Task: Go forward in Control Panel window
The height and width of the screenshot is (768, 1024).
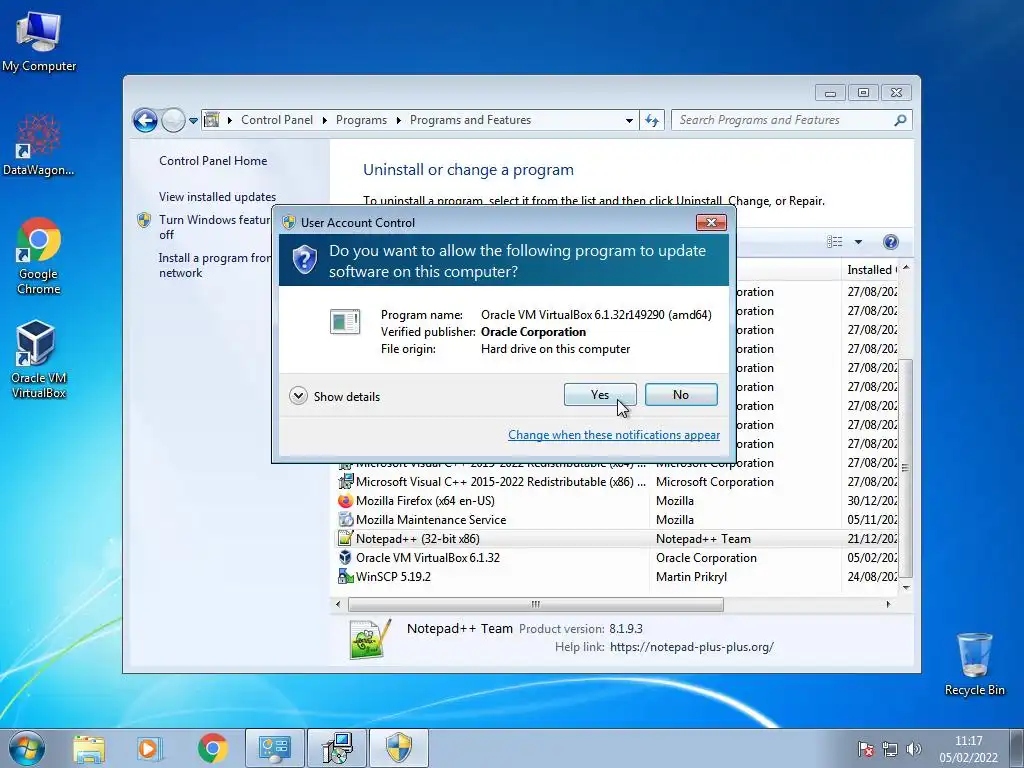Action: [x=173, y=120]
